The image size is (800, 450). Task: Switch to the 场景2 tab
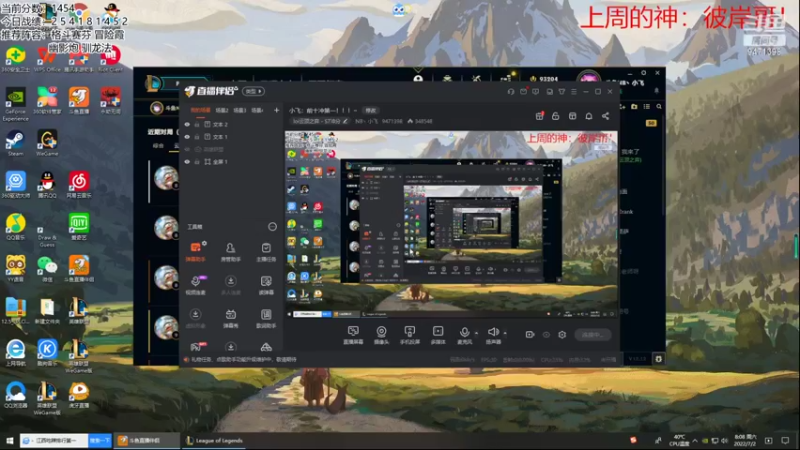221,110
